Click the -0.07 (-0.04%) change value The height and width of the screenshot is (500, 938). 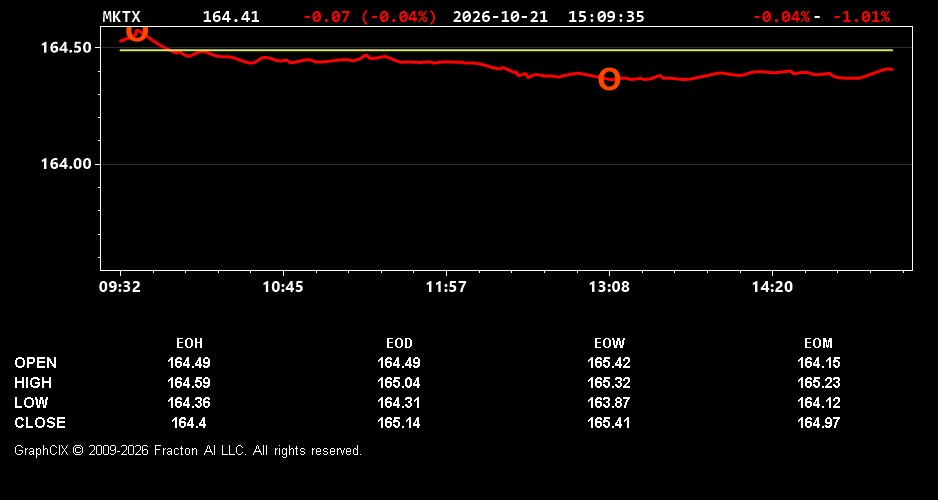coord(370,17)
